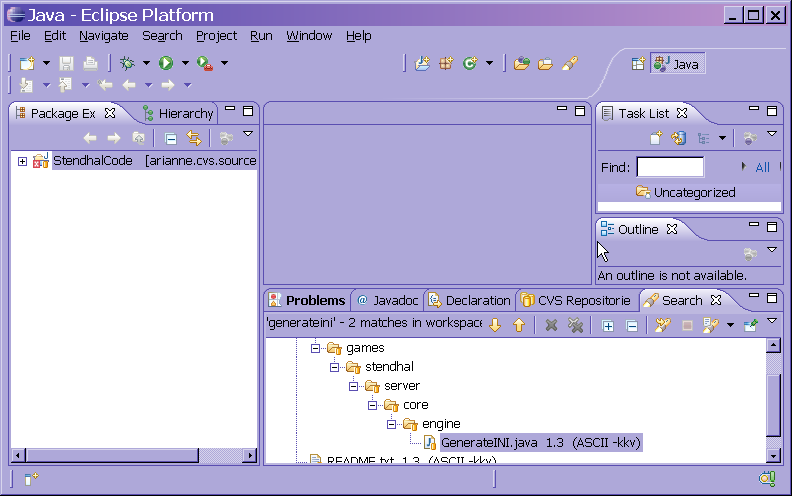The image size is (792, 496).
Task: Expand the StendhalCode project node
Action: [x=22, y=161]
